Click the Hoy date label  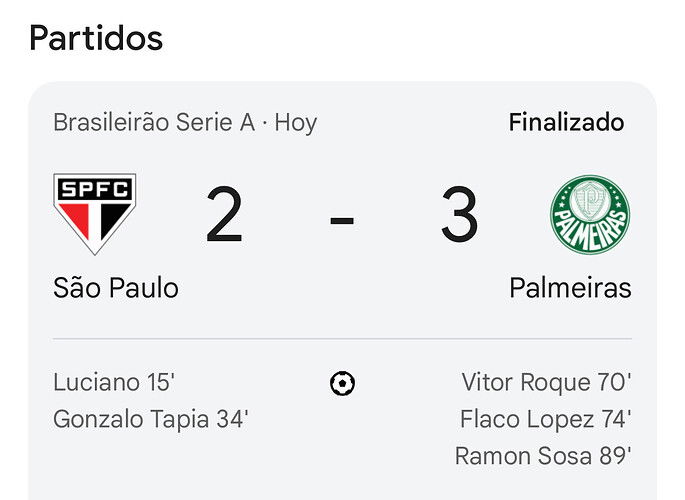click(296, 123)
